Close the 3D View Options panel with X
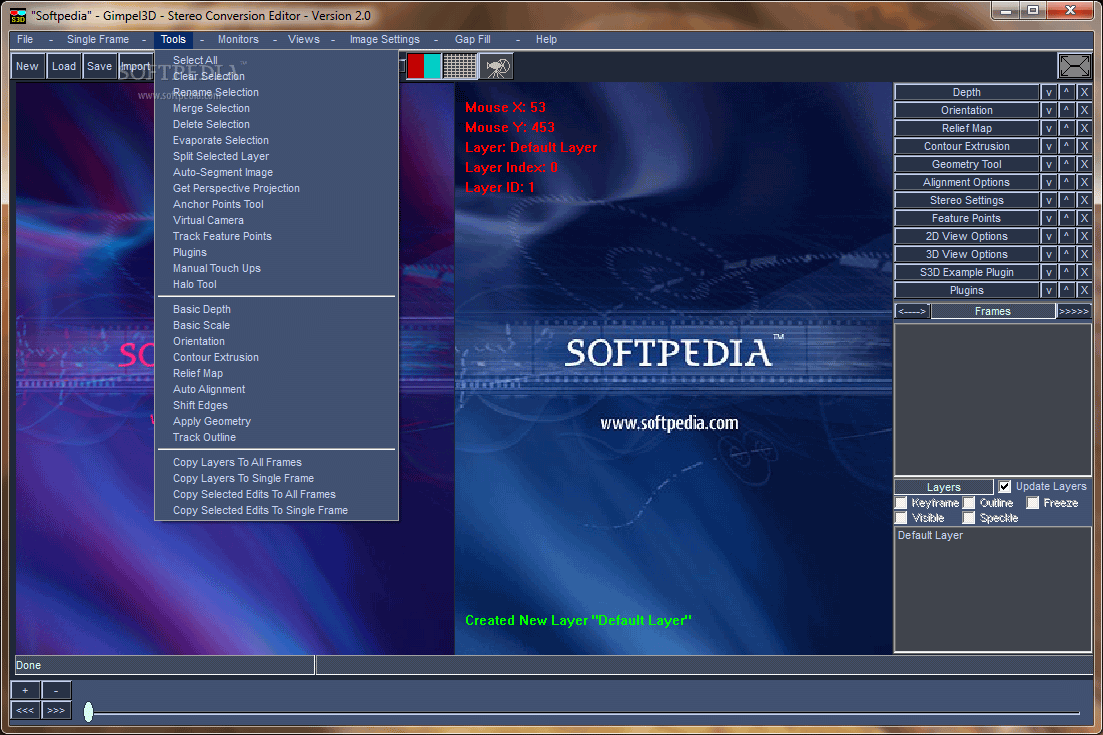1103x735 pixels. tap(1084, 254)
